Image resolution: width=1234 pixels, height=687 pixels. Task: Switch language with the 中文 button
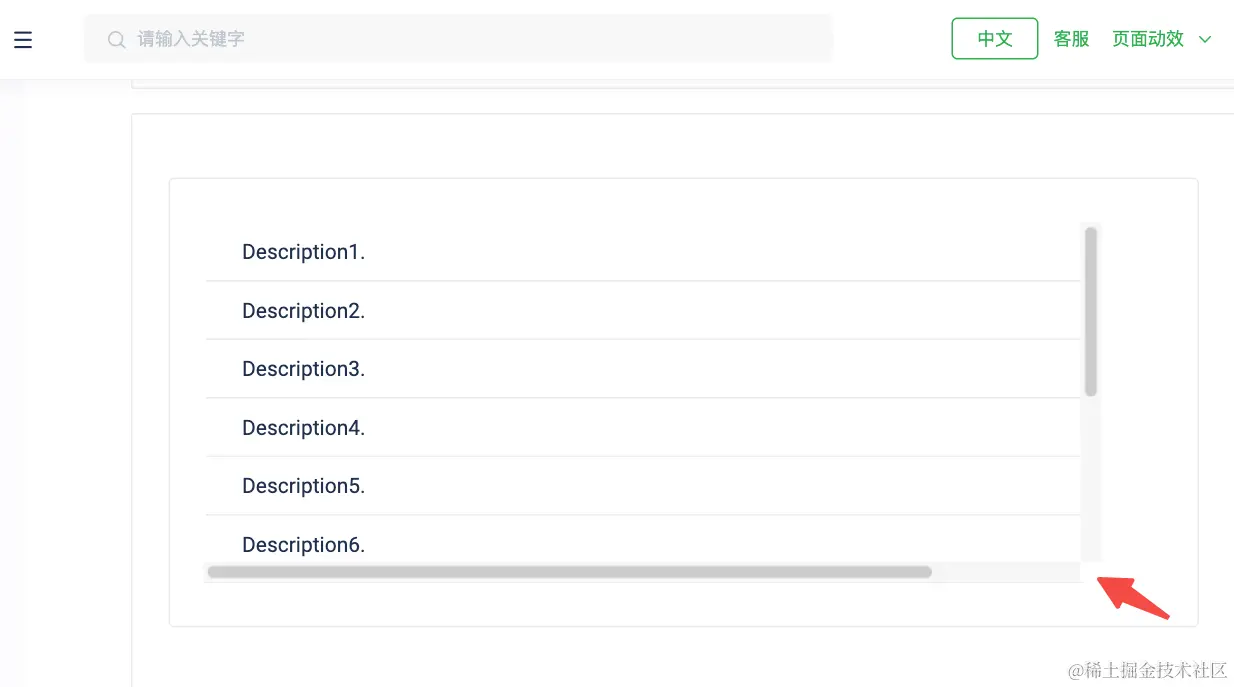pos(995,39)
